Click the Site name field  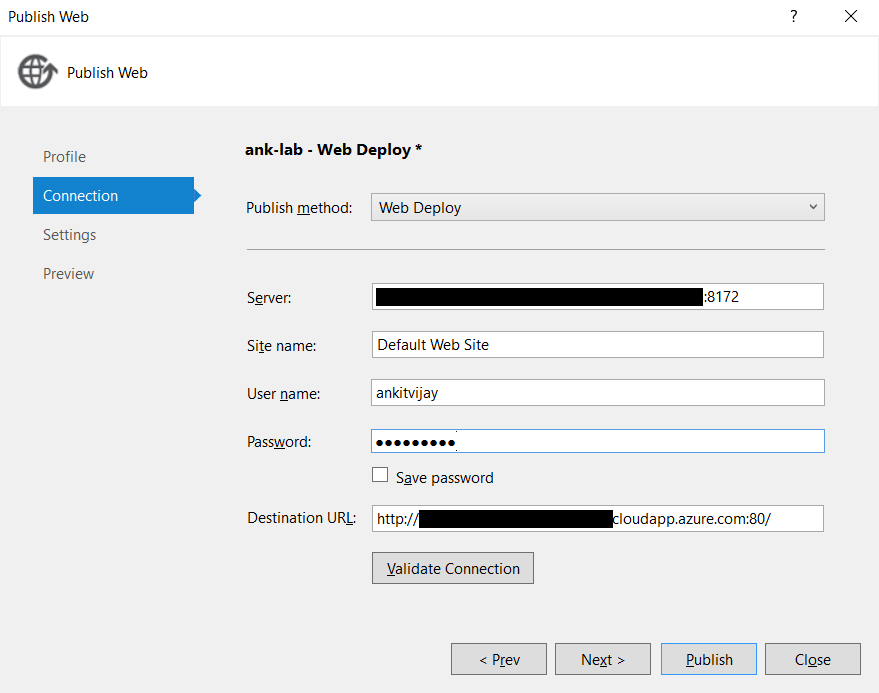tap(598, 344)
